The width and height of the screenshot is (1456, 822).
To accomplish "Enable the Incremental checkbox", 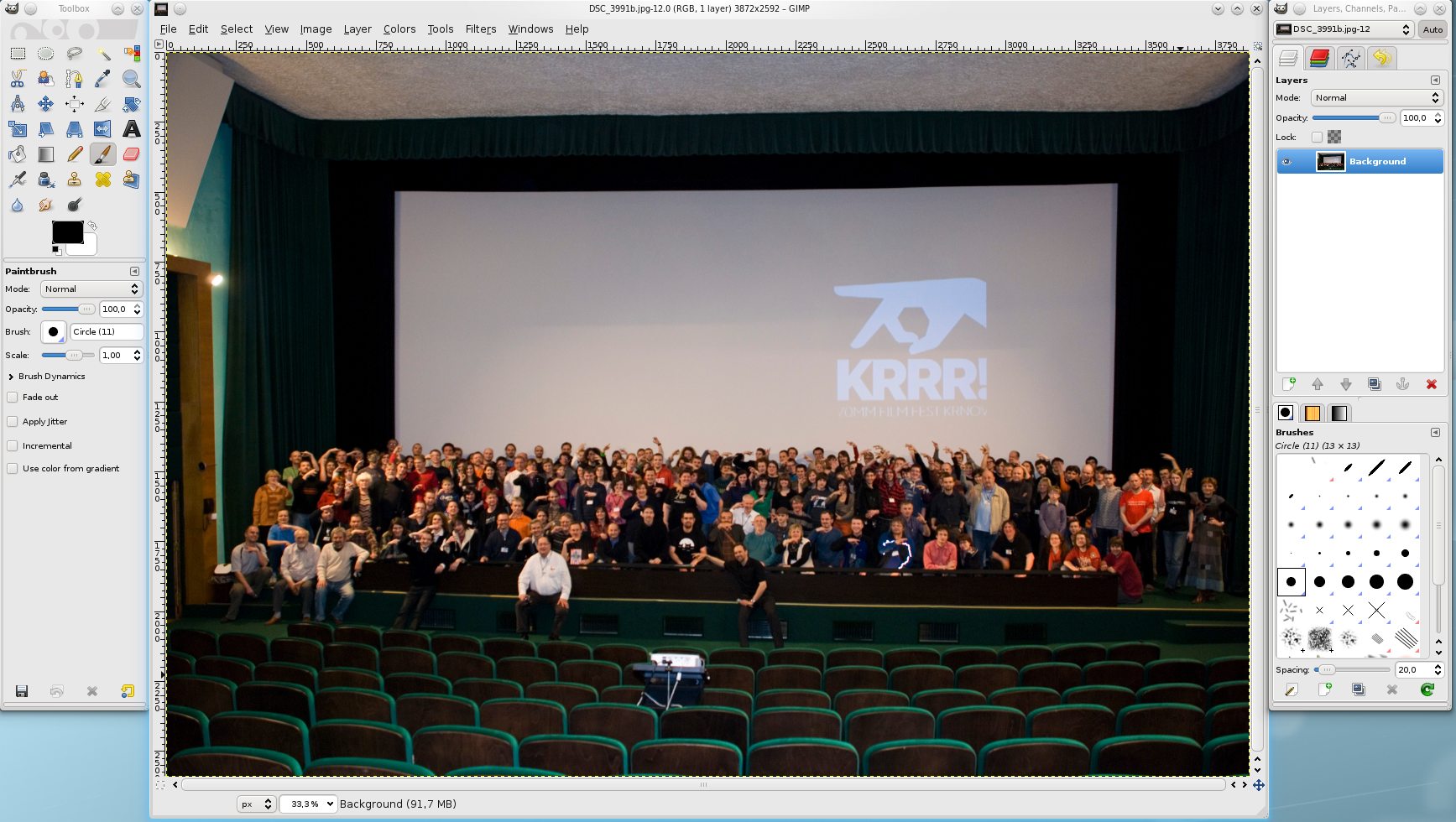I will click(x=13, y=446).
